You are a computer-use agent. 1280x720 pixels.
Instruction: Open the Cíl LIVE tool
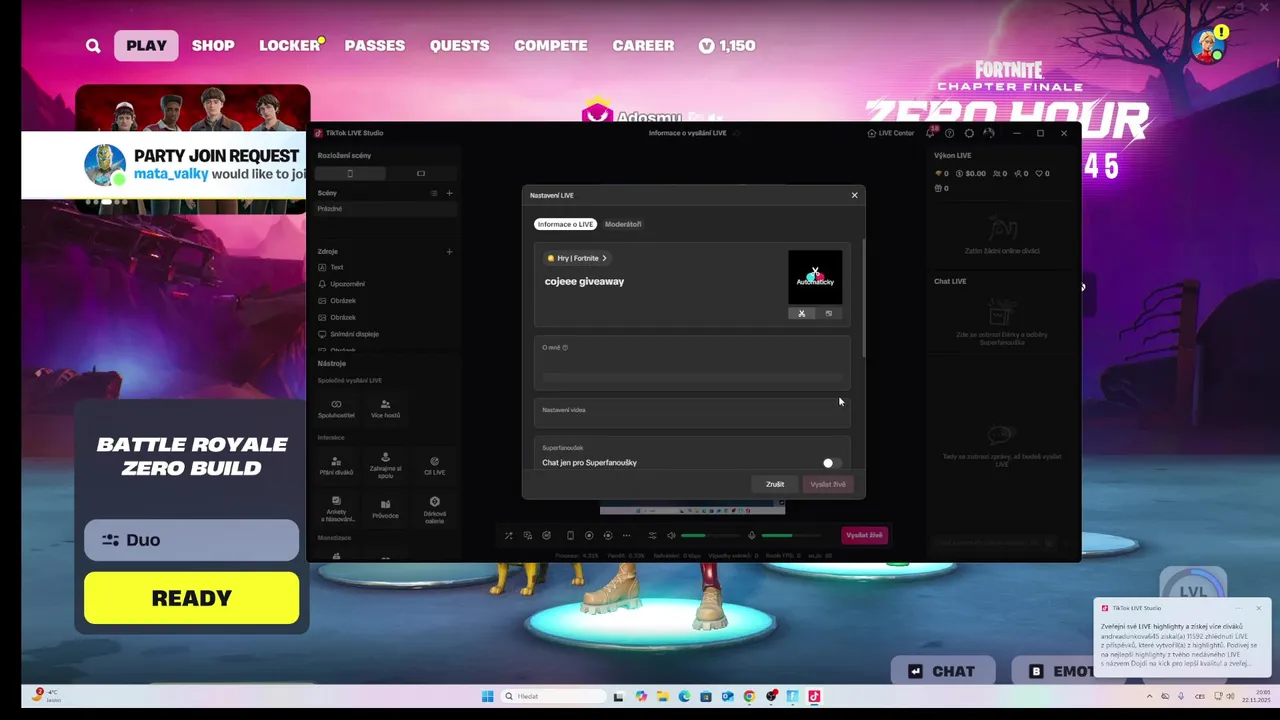(434, 466)
